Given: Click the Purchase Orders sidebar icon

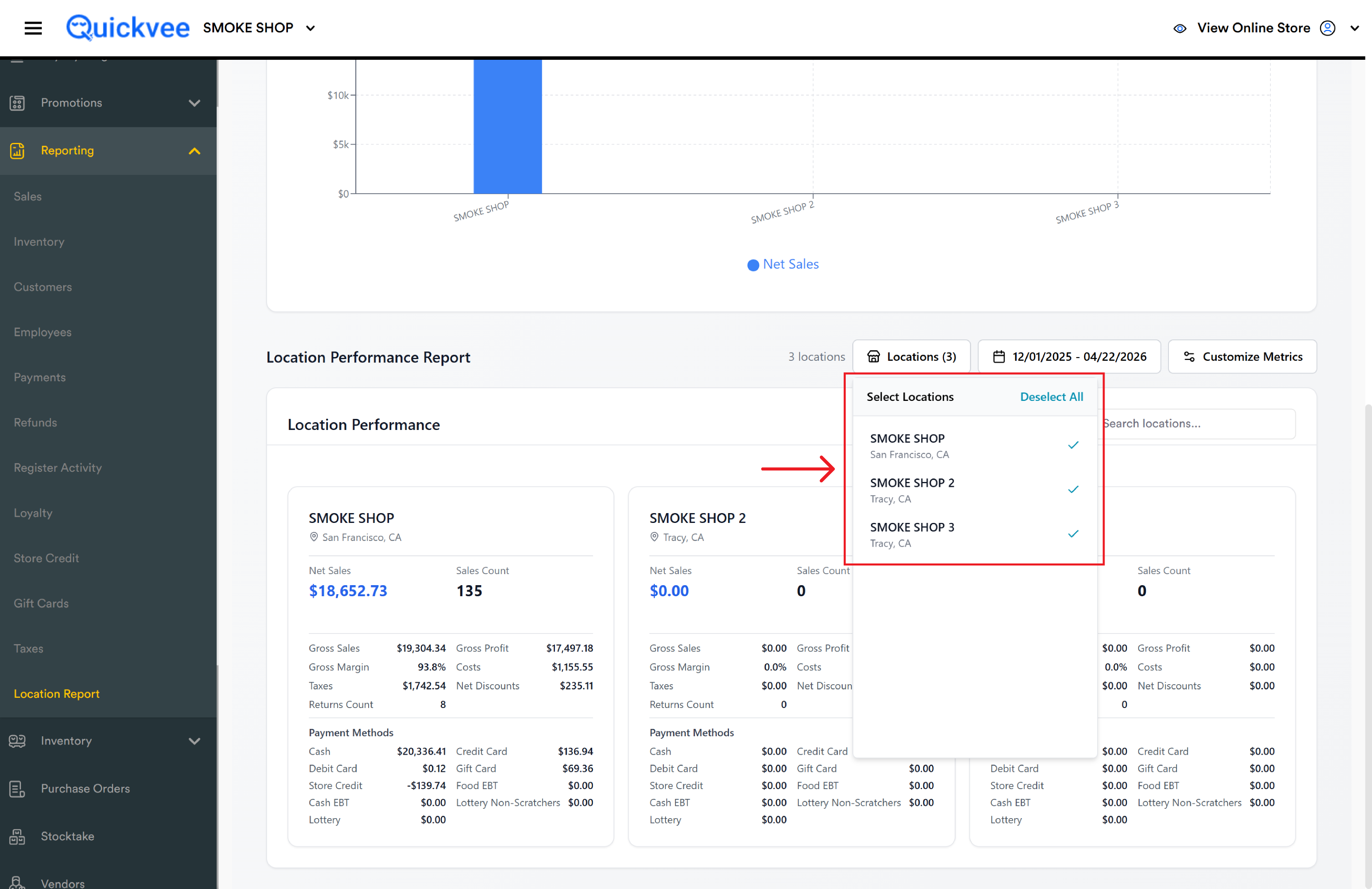Looking at the screenshot, I should click(x=17, y=788).
